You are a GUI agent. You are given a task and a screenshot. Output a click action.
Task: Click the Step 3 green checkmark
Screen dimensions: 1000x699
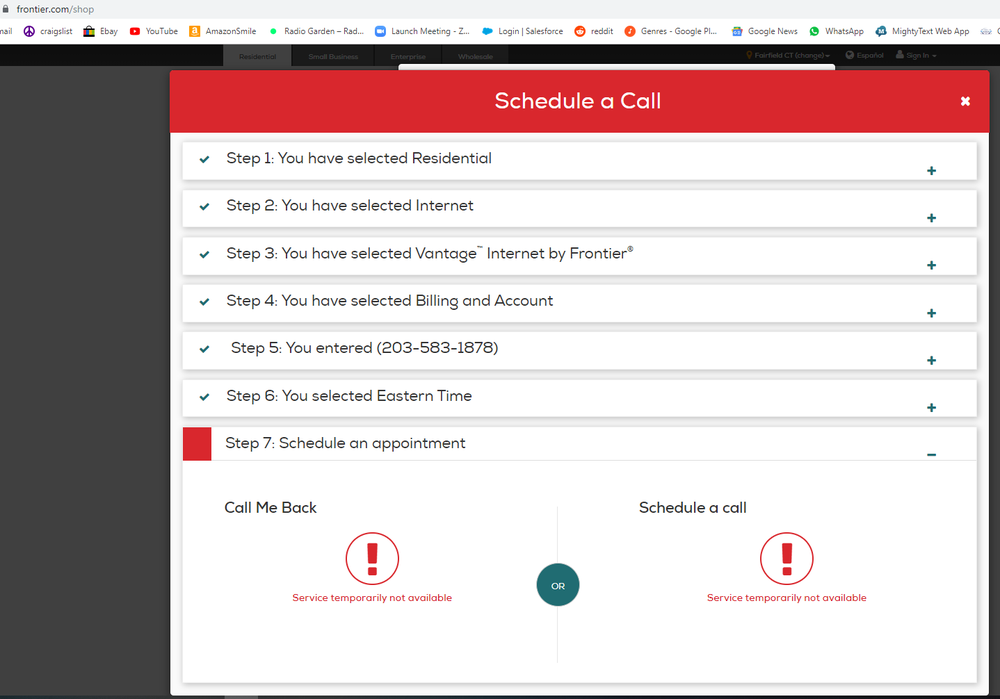coord(204,254)
